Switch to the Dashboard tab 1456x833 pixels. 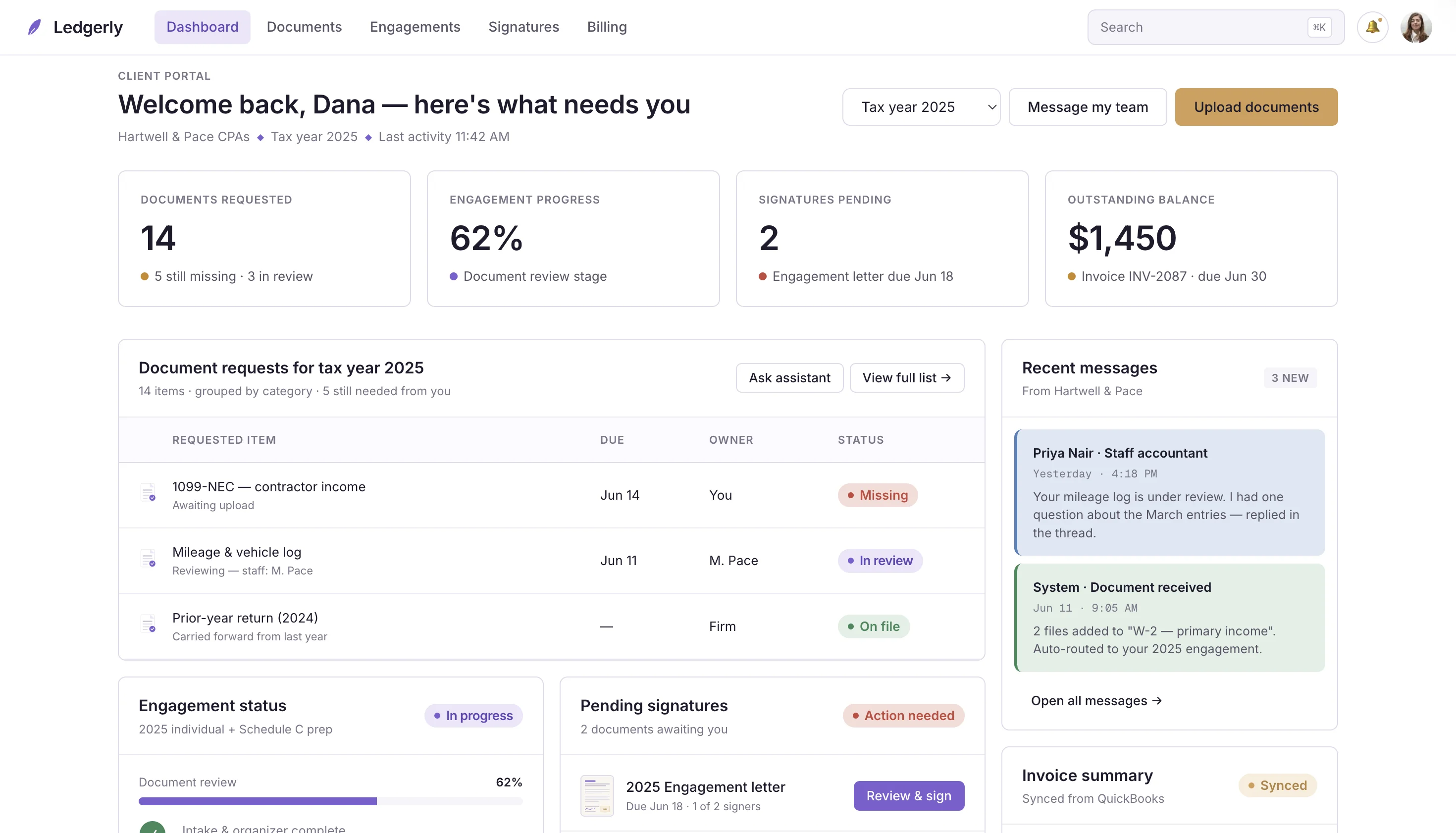(x=202, y=27)
